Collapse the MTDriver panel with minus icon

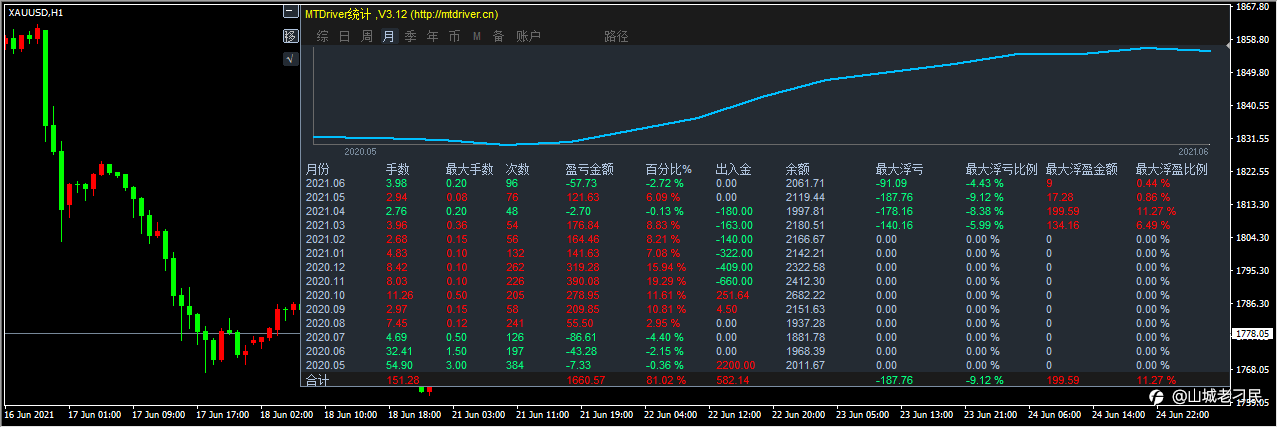[290, 14]
